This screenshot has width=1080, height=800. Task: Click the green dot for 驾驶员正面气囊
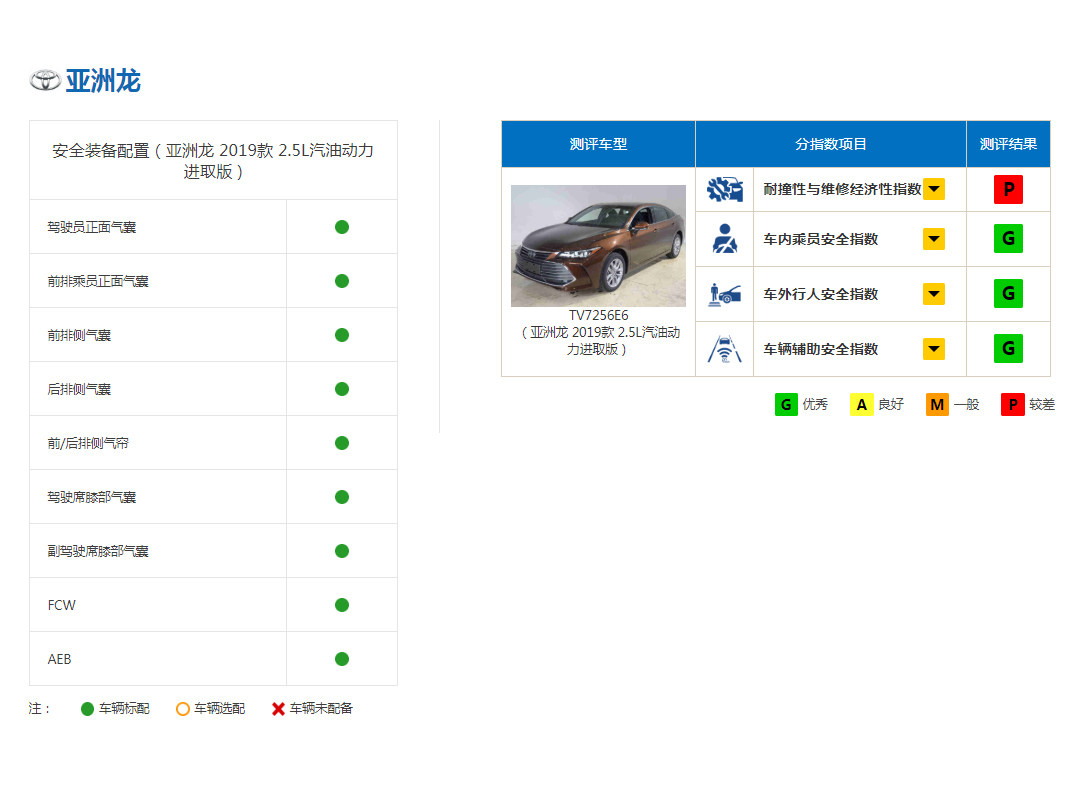(342, 227)
